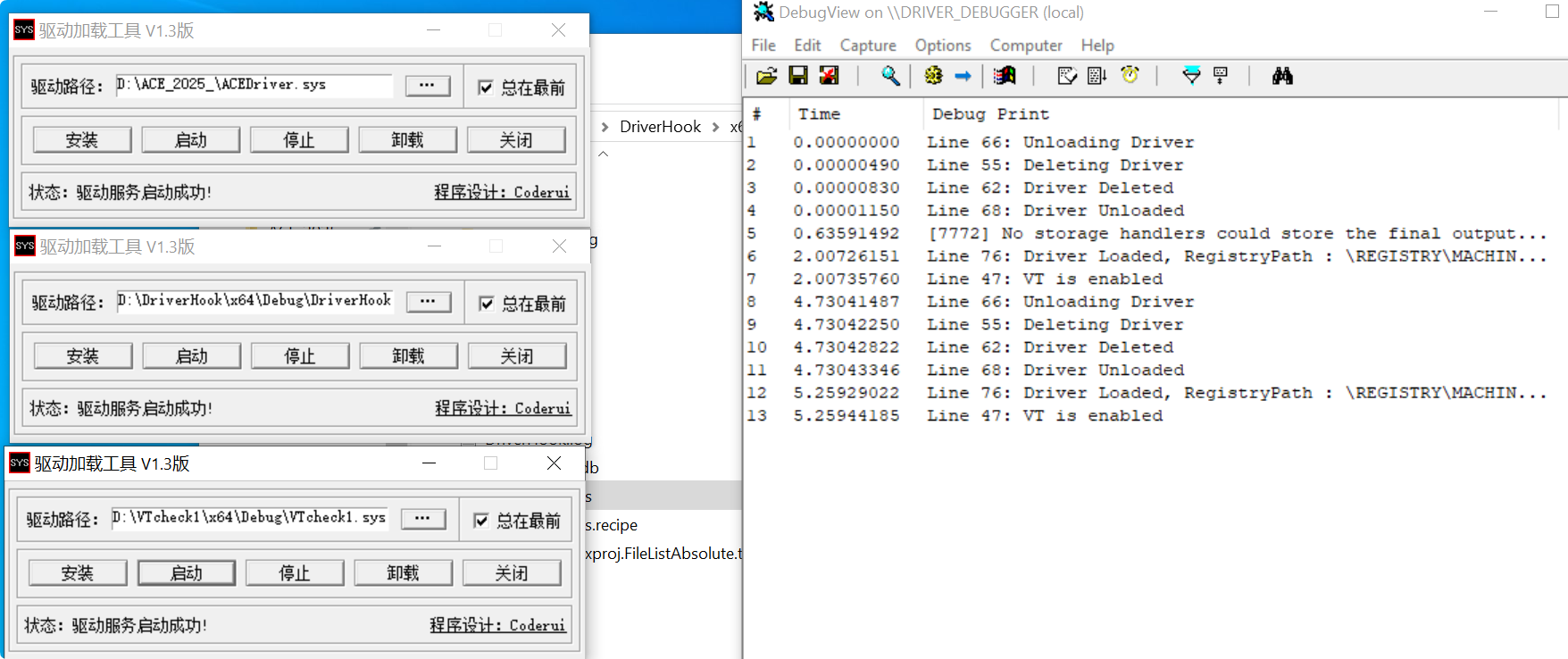Viewport: 1568px width, 659px height.
Task: Toggle the Capture magnifier icon in DebugView
Action: coord(890,76)
